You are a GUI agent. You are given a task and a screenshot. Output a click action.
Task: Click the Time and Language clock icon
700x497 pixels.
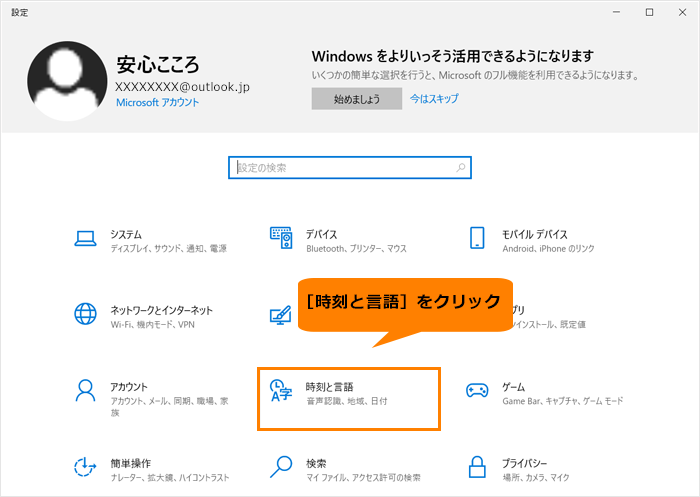[x=281, y=391]
